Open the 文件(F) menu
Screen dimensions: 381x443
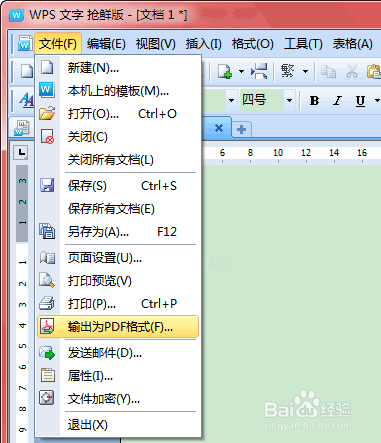(58, 44)
